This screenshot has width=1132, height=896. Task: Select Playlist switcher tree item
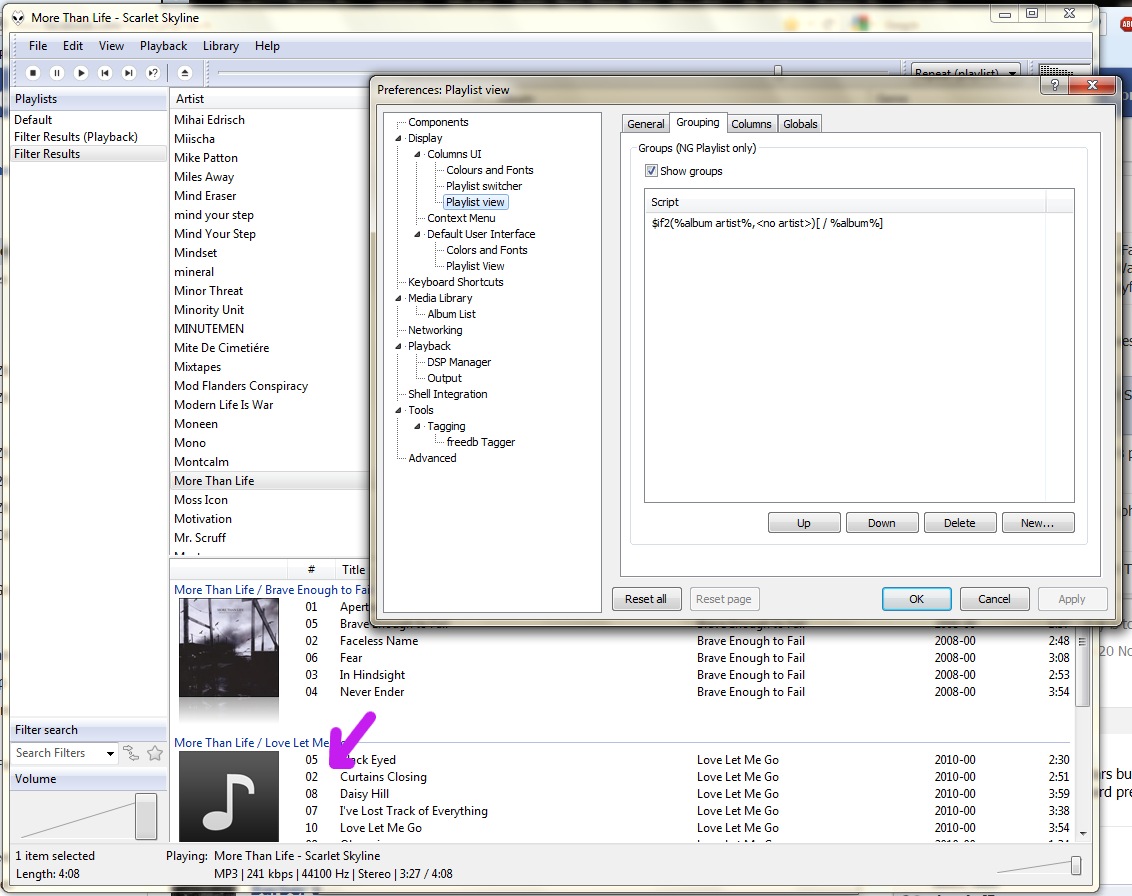(484, 186)
